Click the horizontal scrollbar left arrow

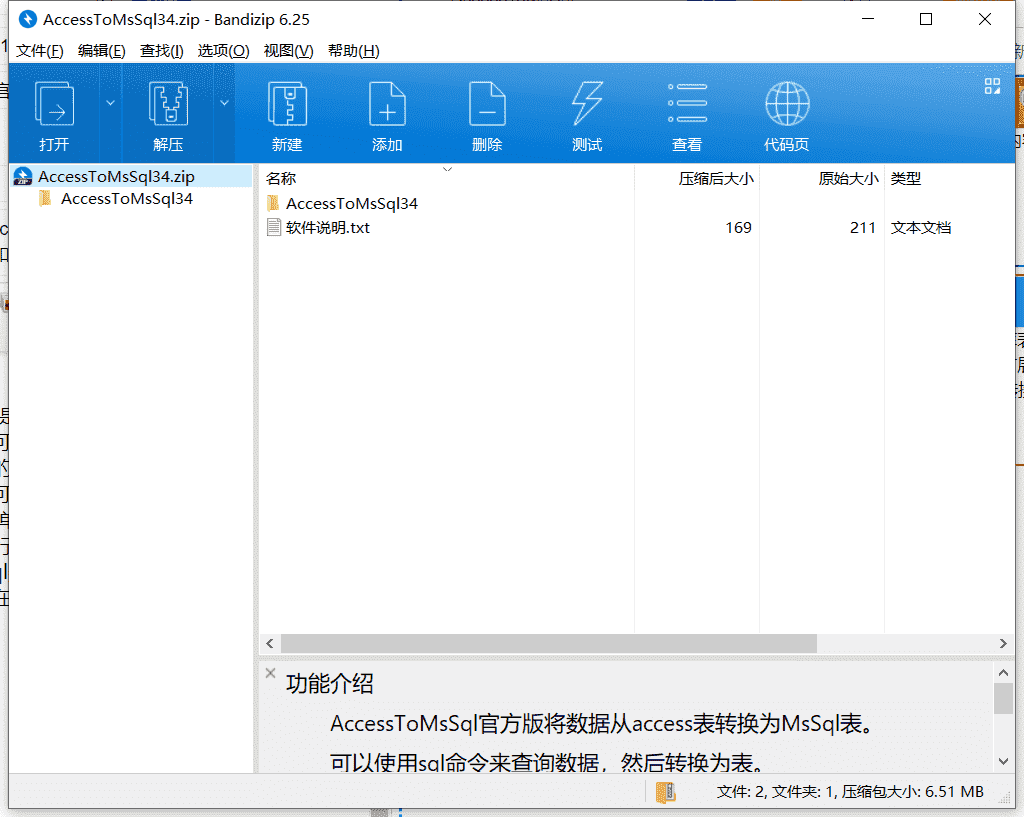click(270, 643)
